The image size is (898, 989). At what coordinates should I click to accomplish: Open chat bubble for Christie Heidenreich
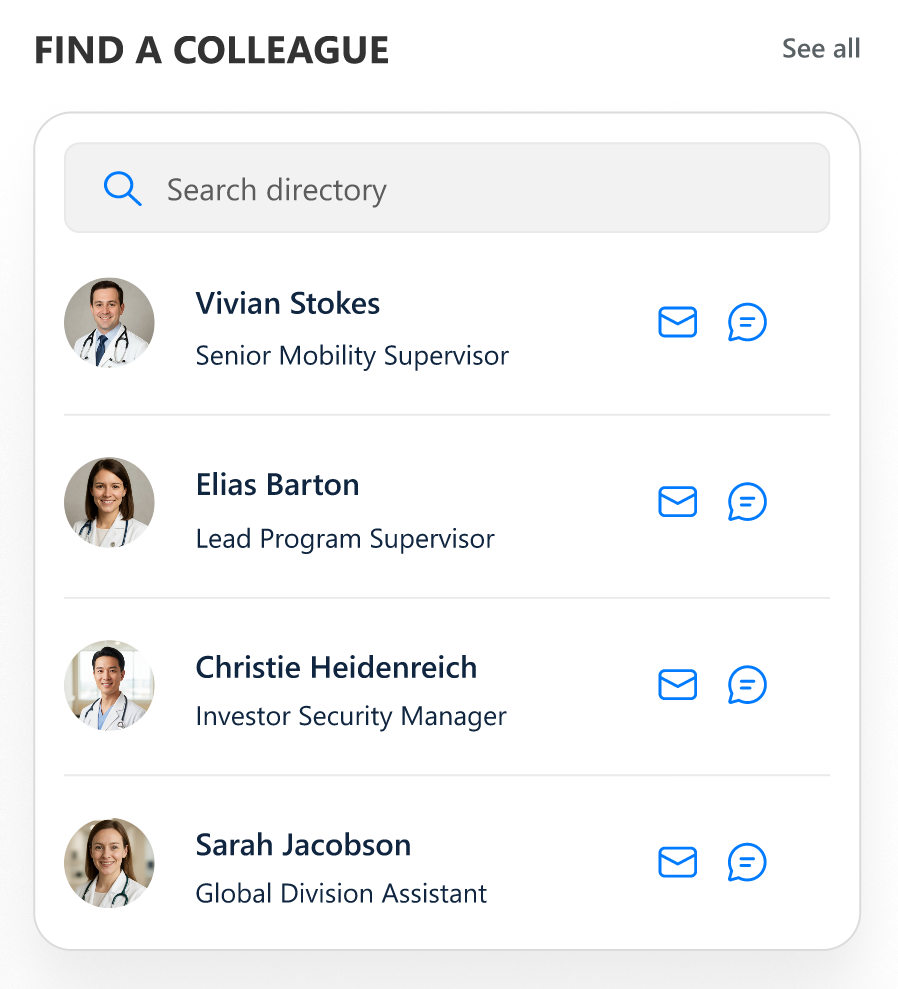[747, 685]
